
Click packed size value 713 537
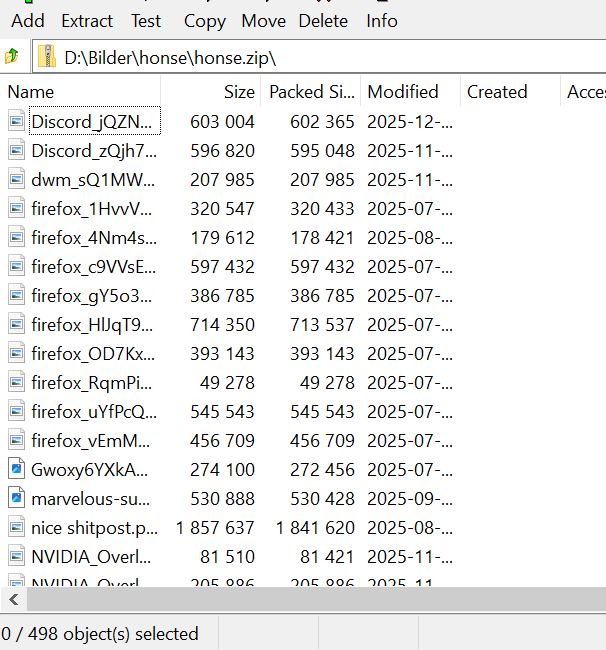[x=322, y=325]
